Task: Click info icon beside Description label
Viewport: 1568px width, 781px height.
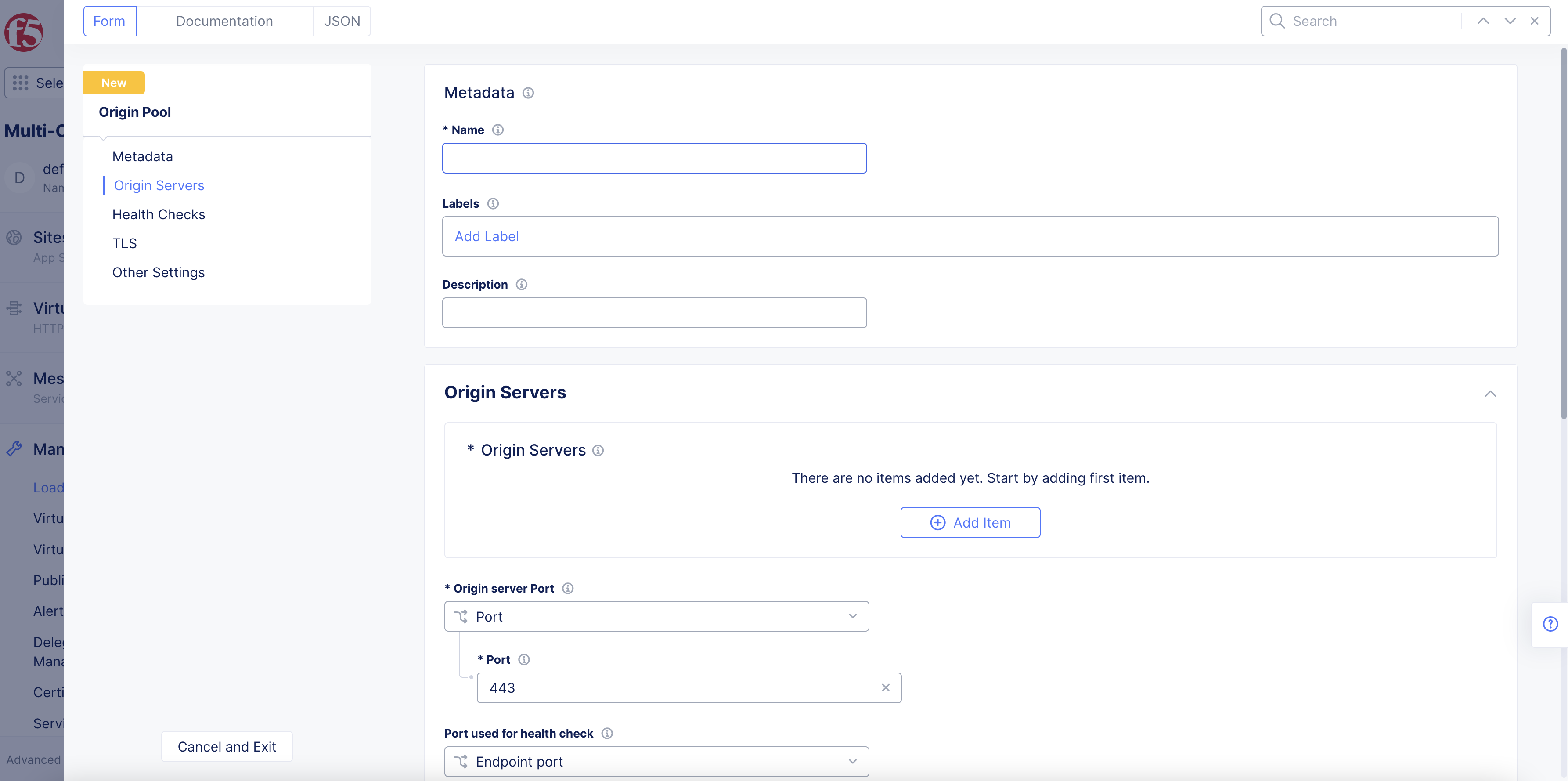Action: (x=522, y=284)
